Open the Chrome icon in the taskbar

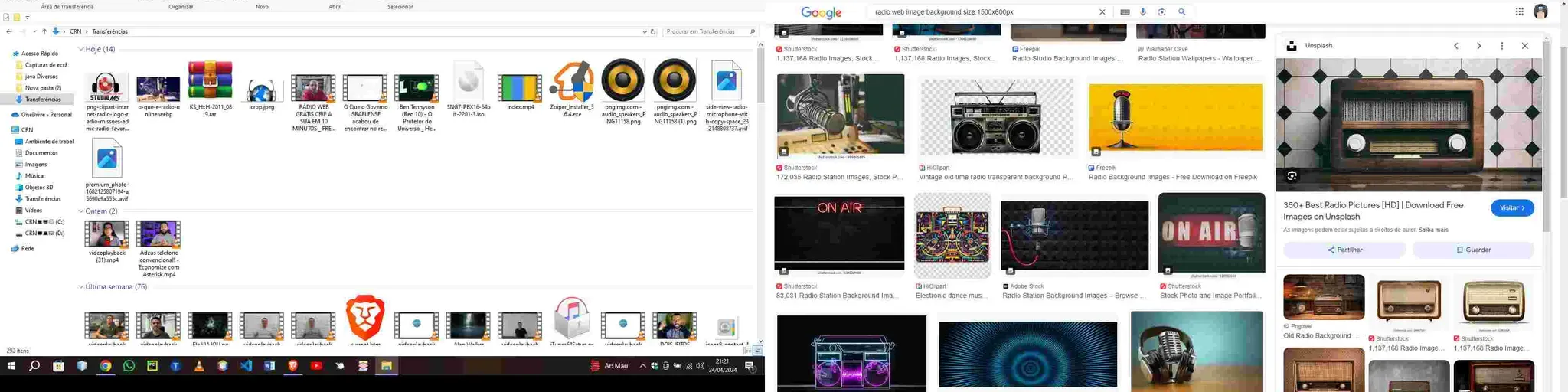pyautogui.click(x=106, y=366)
